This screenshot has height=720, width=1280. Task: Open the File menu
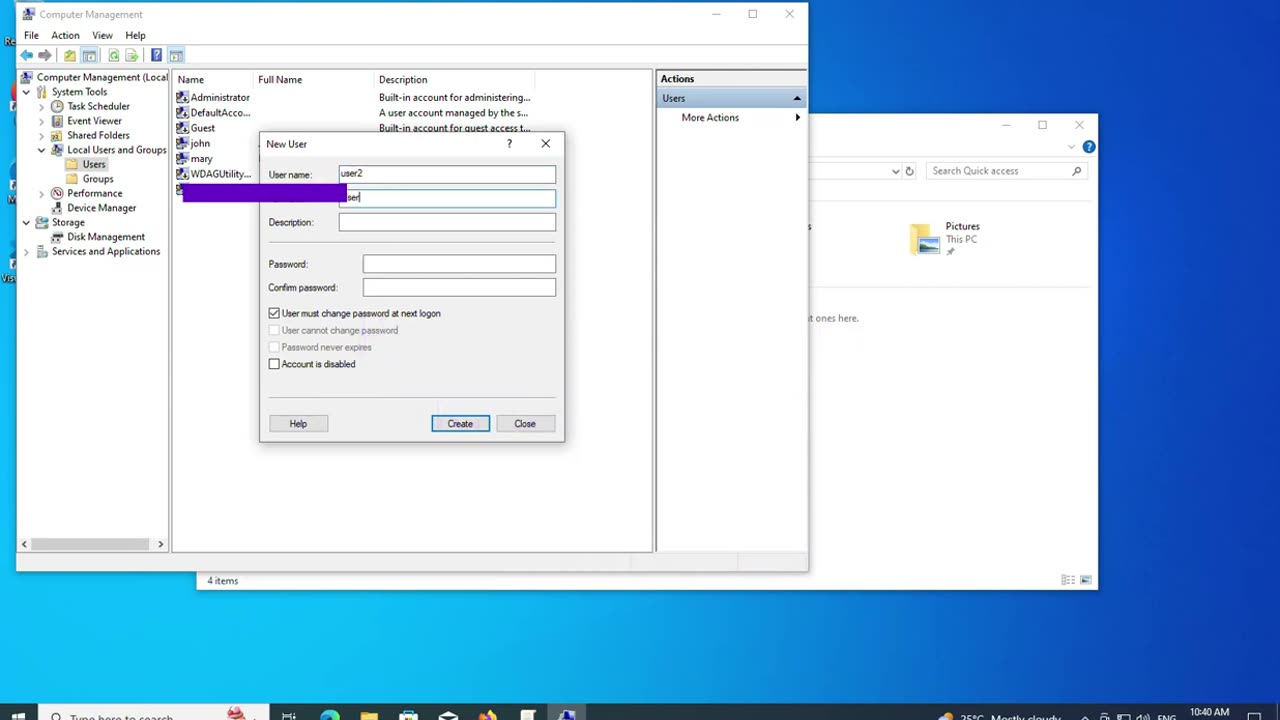(x=31, y=35)
